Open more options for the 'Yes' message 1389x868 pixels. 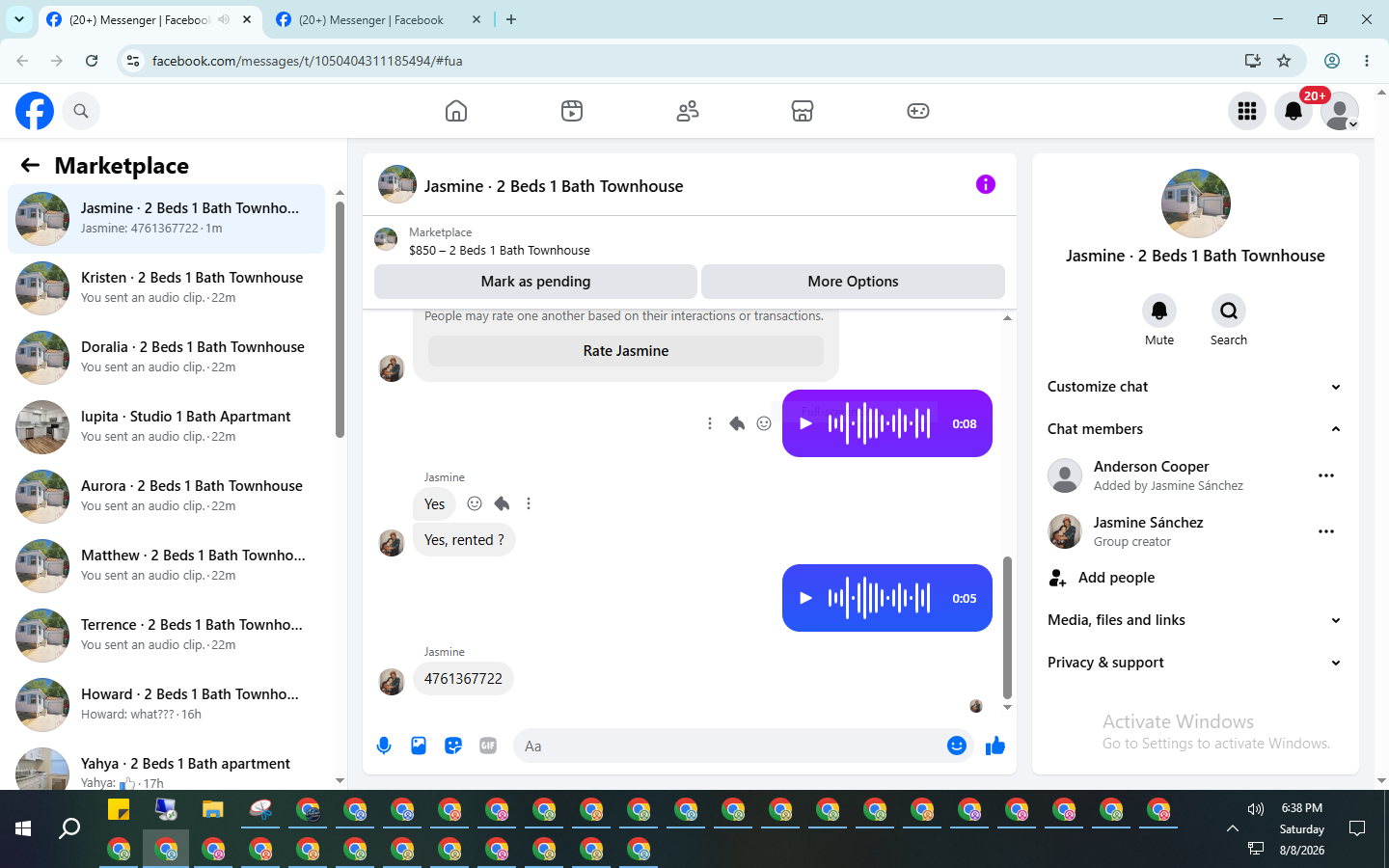coord(529,503)
